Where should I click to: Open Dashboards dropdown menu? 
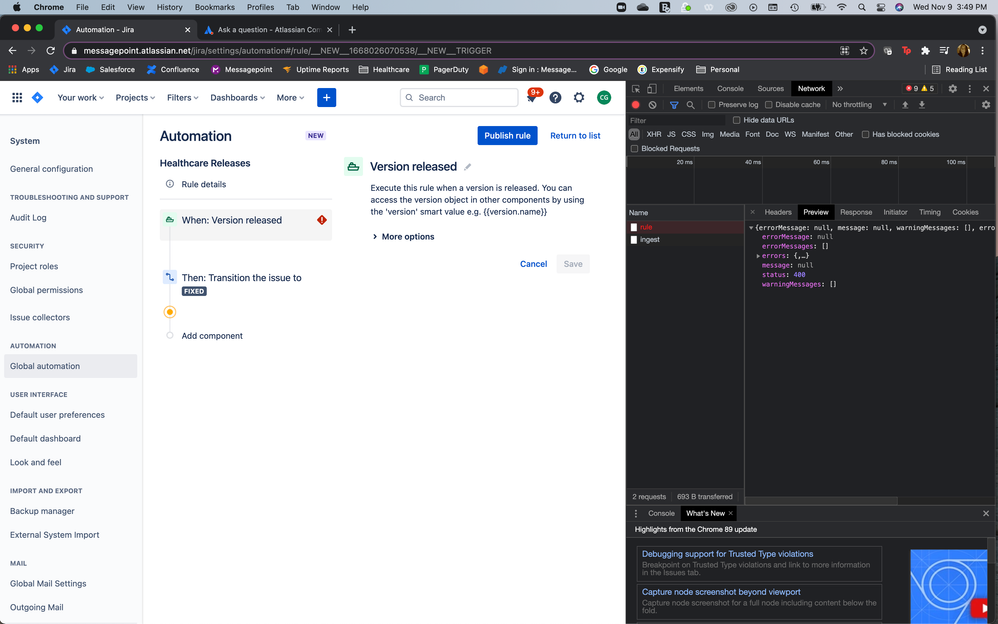(x=237, y=97)
